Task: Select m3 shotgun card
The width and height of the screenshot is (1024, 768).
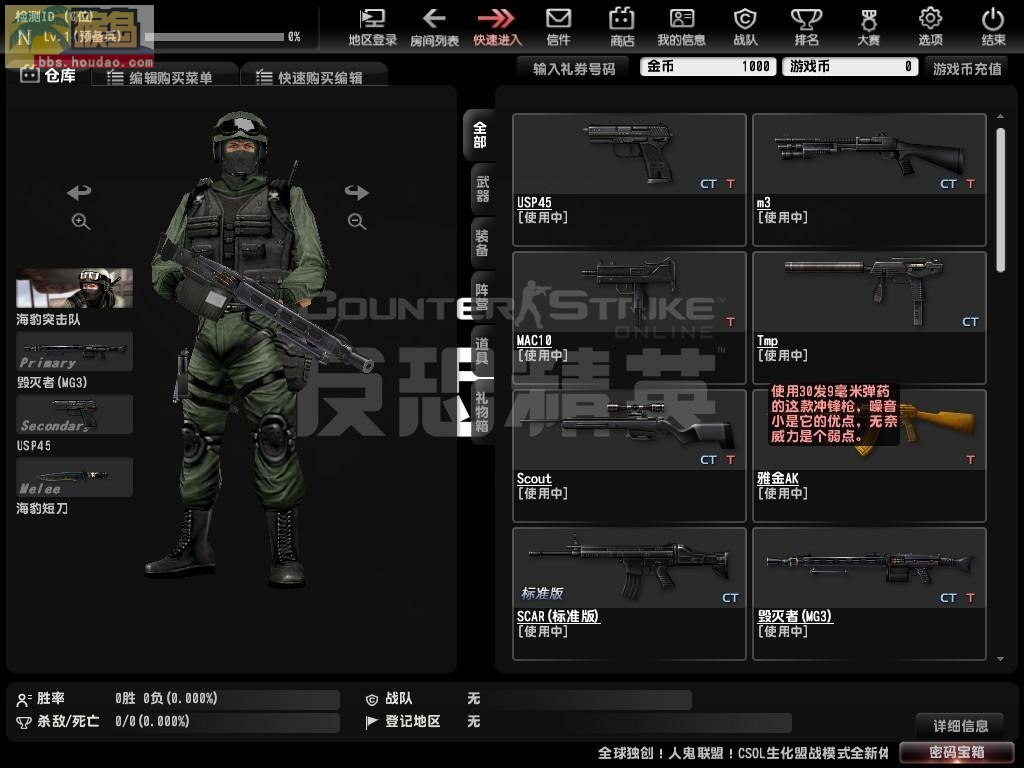Action: coord(869,180)
